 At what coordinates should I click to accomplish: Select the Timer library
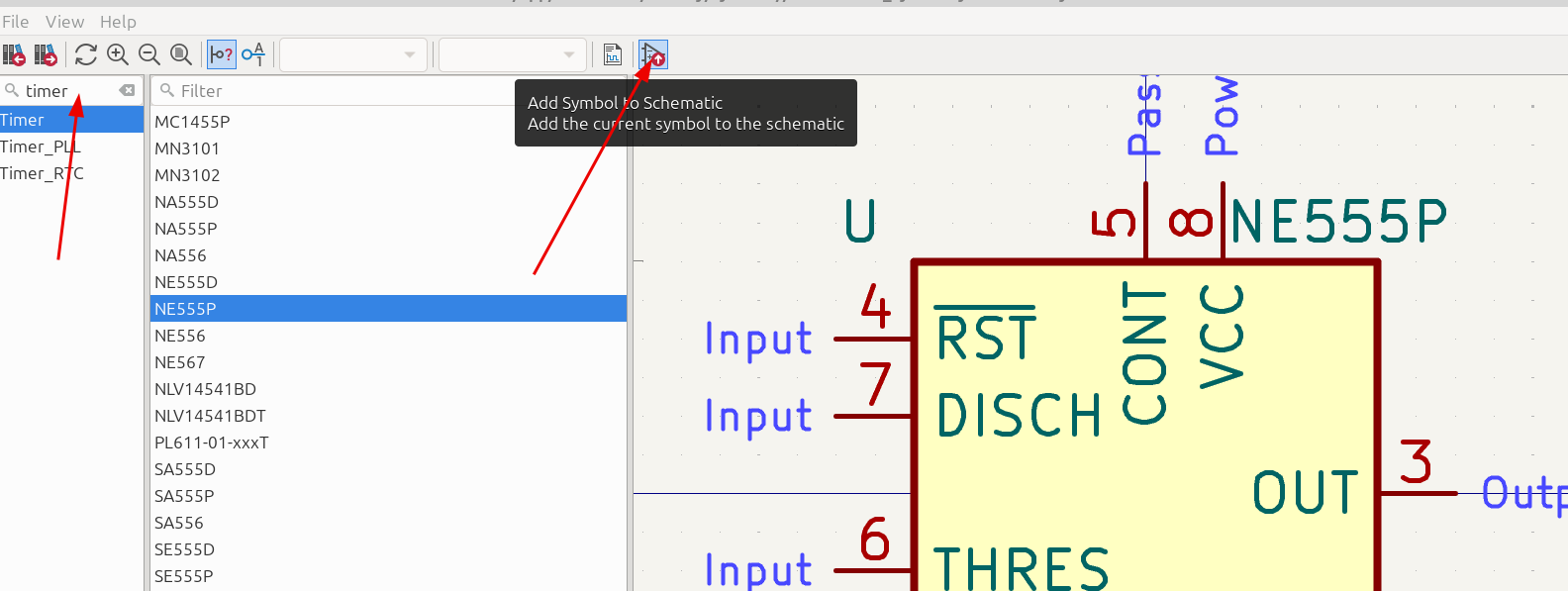coord(71,120)
